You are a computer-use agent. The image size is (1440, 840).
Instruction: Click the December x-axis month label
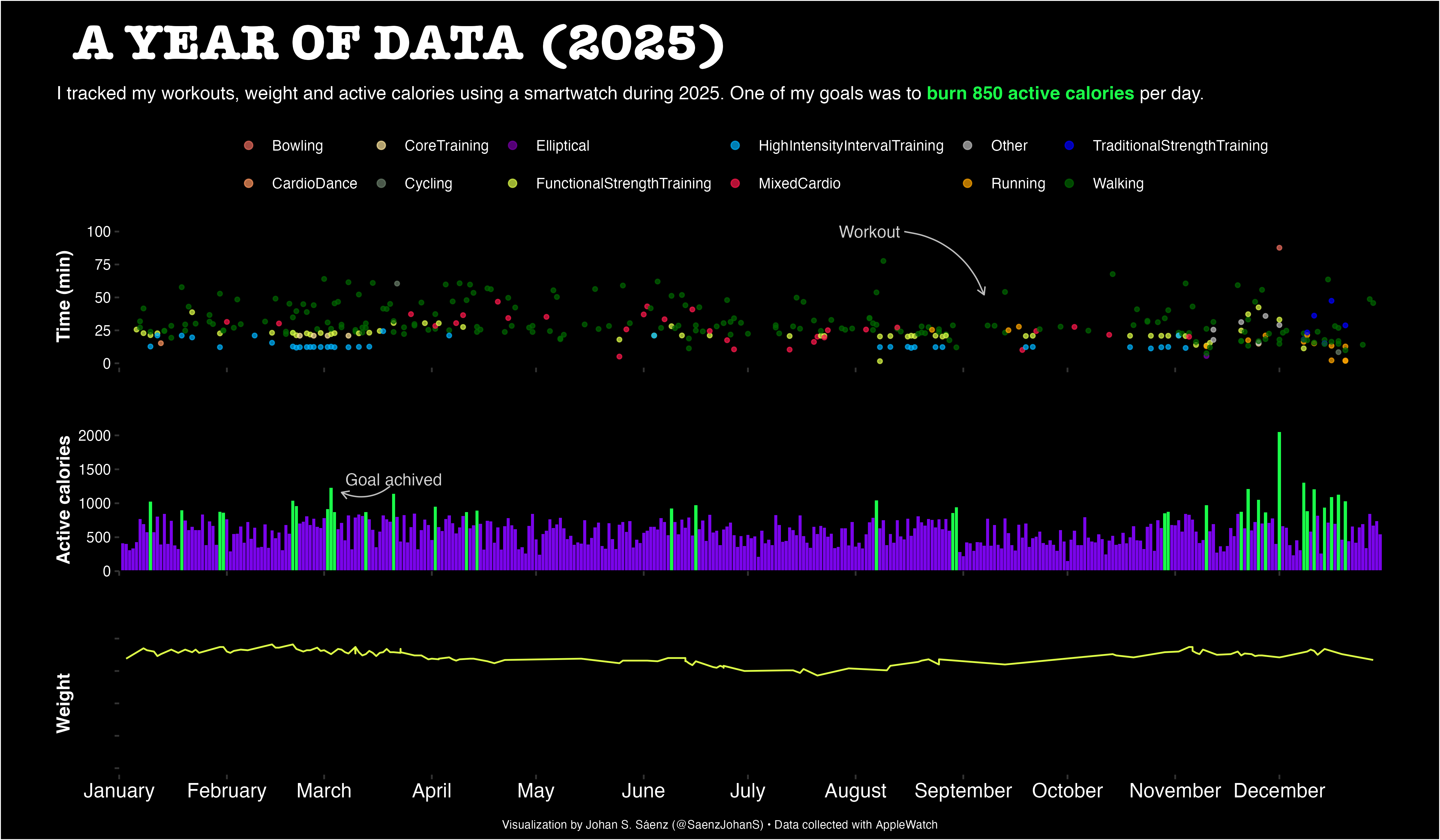tap(1279, 791)
